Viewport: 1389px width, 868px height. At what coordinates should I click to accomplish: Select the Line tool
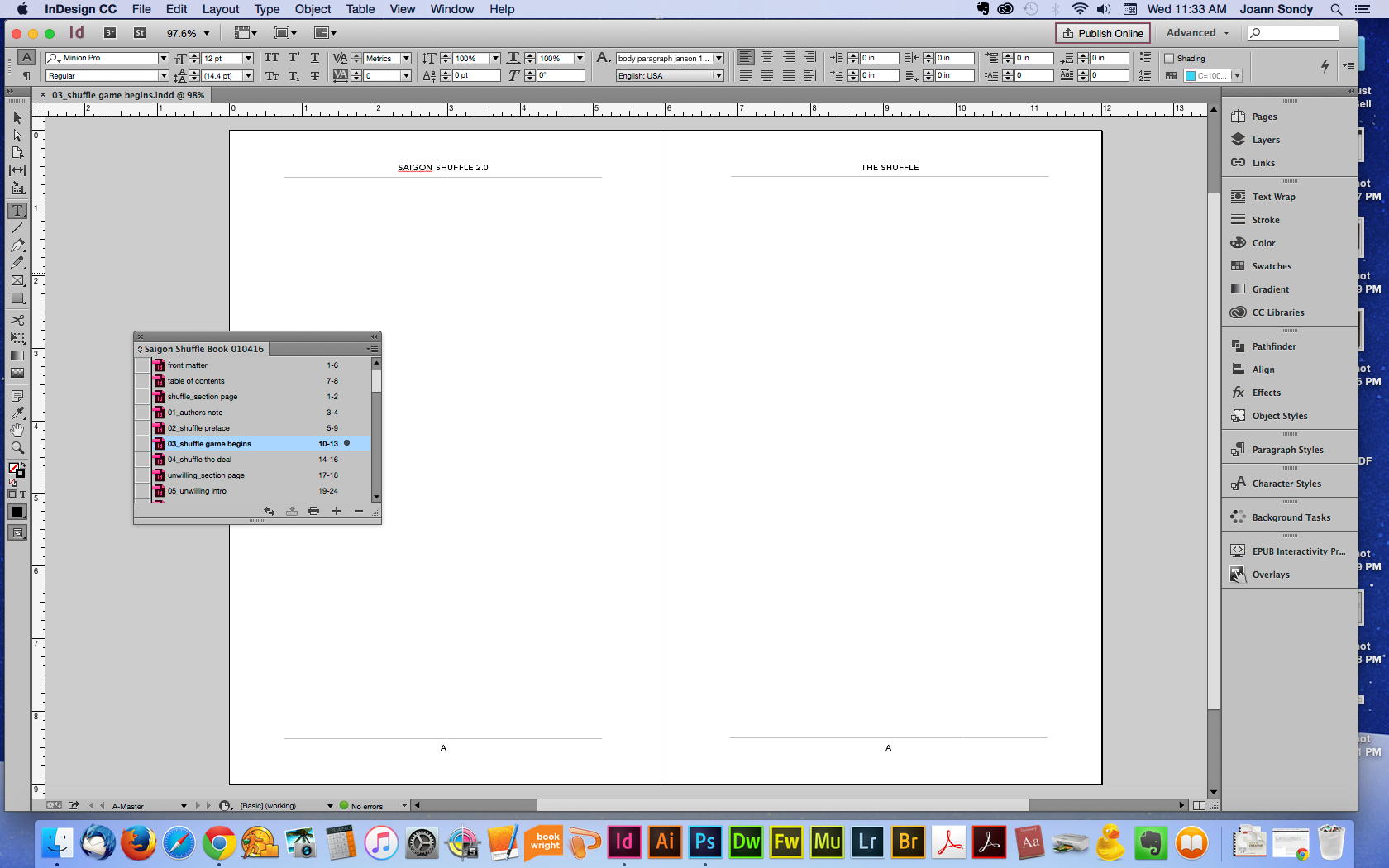[17, 228]
